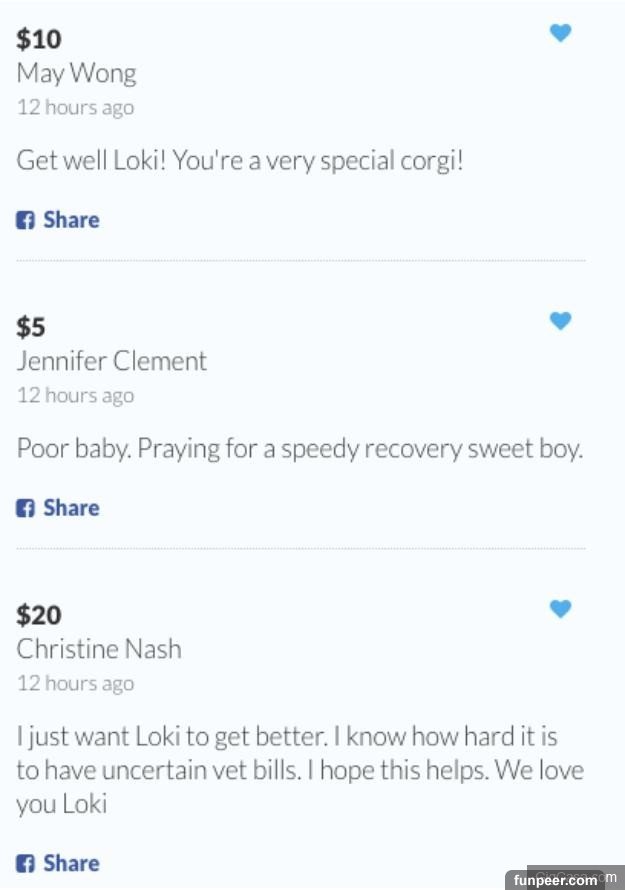Click Facebook icon under Jennifer Clement's comment
Screen dimensions: 625x890
tap(25, 508)
